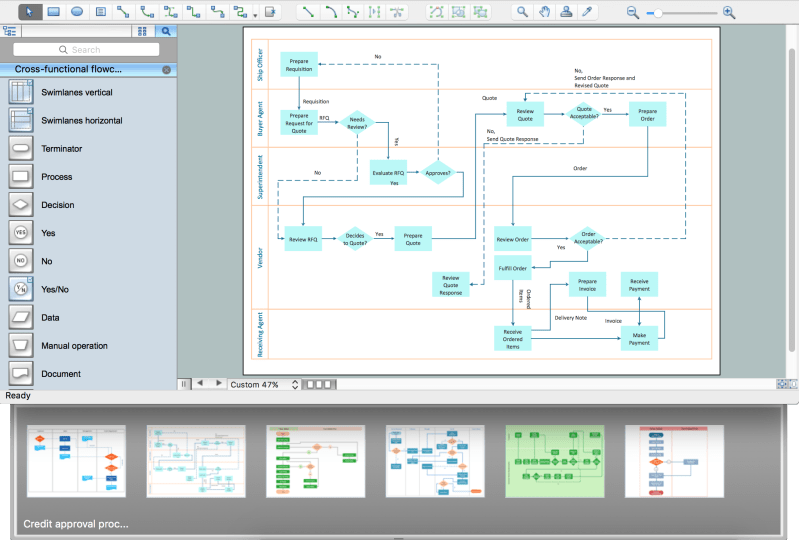Click the fit-to-window icon bottom right
Viewport: 799px width, 540px height.
point(782,384)
